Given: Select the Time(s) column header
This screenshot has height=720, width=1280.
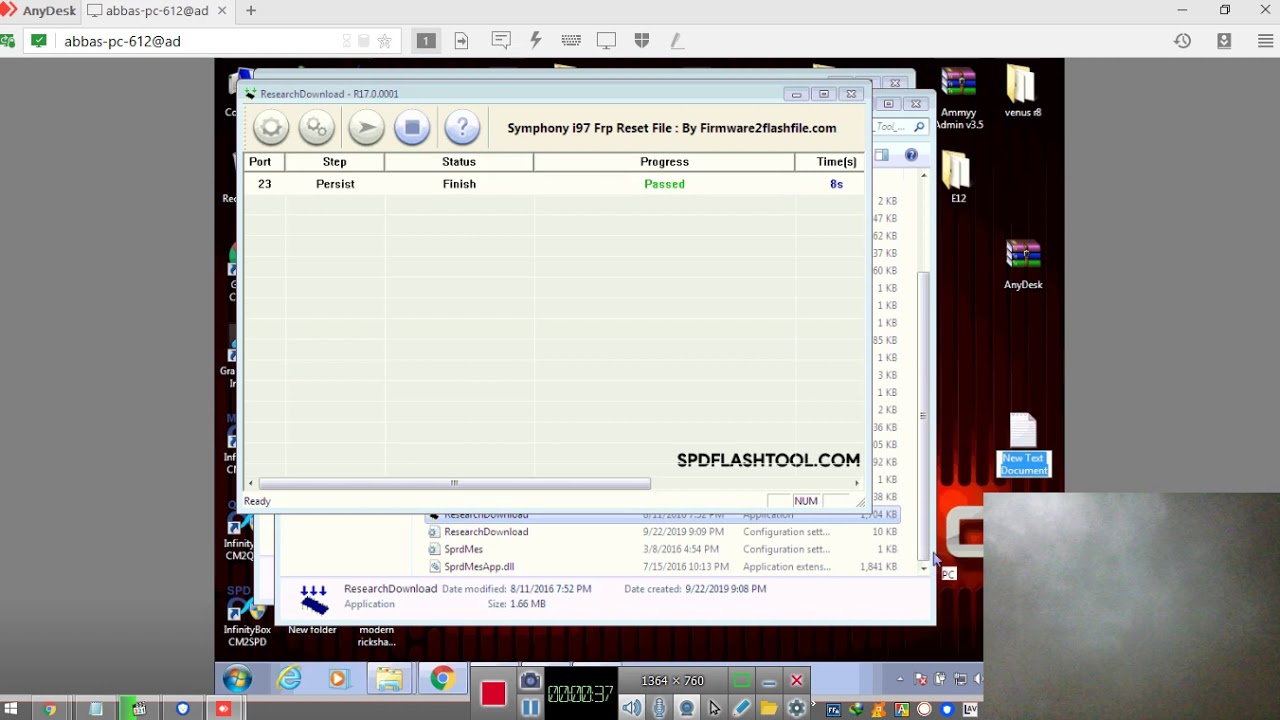Looking at the screenshot, I should point(830,162).
